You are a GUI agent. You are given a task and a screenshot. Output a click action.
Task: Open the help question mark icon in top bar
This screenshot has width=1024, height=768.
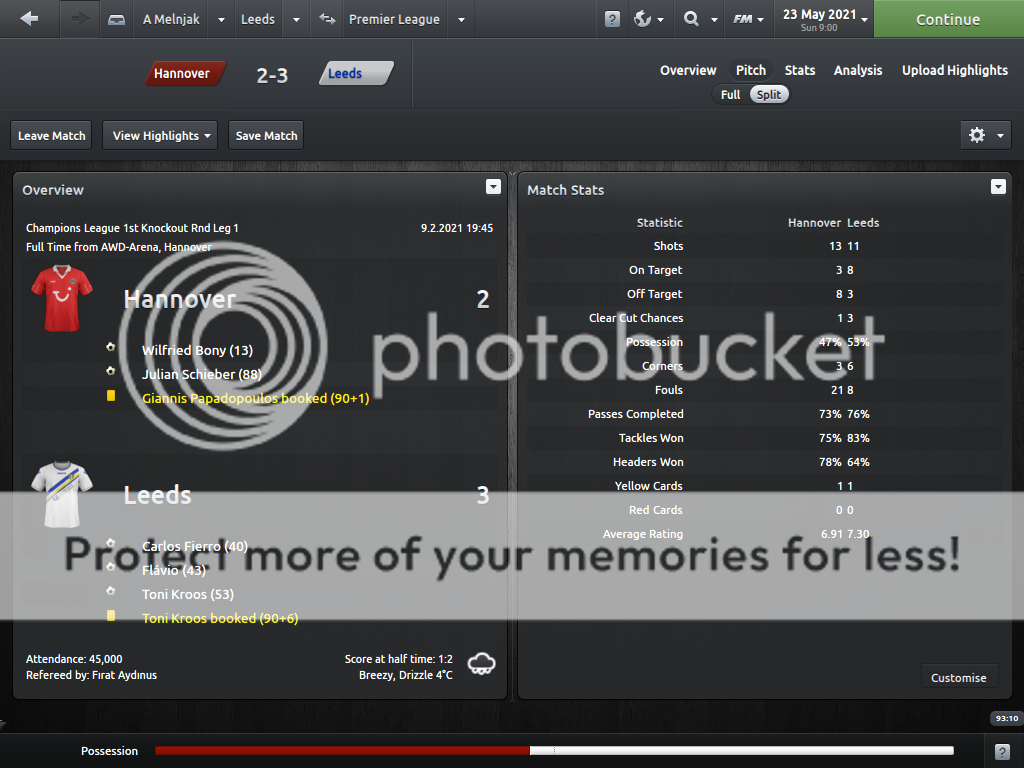[x=612, y=19]
